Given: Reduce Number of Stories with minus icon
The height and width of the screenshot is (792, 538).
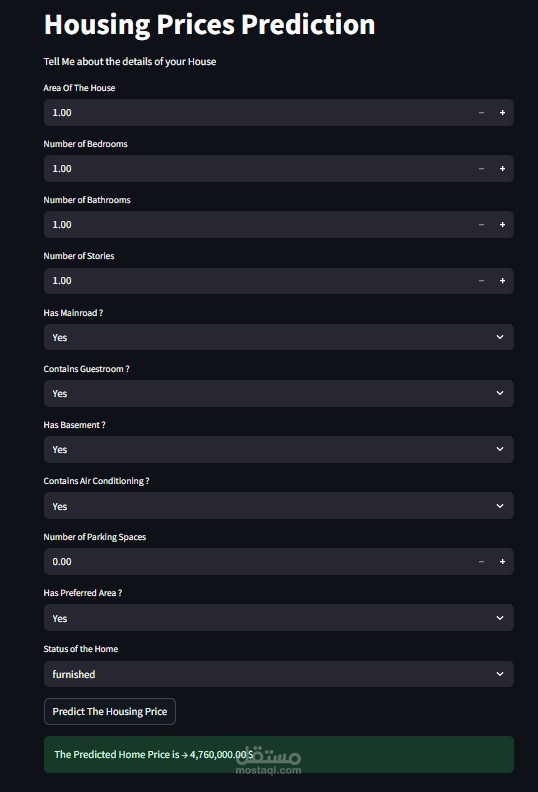Looking at the screenshot, I should (481, 281).
